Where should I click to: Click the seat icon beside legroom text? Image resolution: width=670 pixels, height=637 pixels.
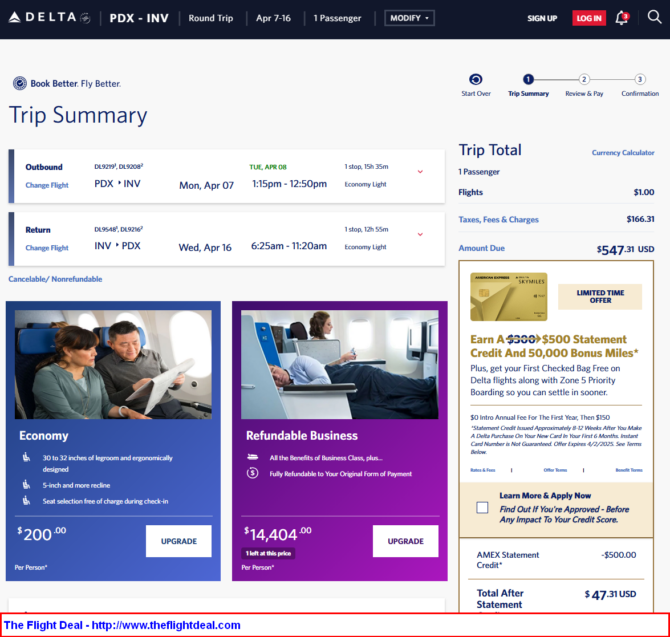coord(26,457)
